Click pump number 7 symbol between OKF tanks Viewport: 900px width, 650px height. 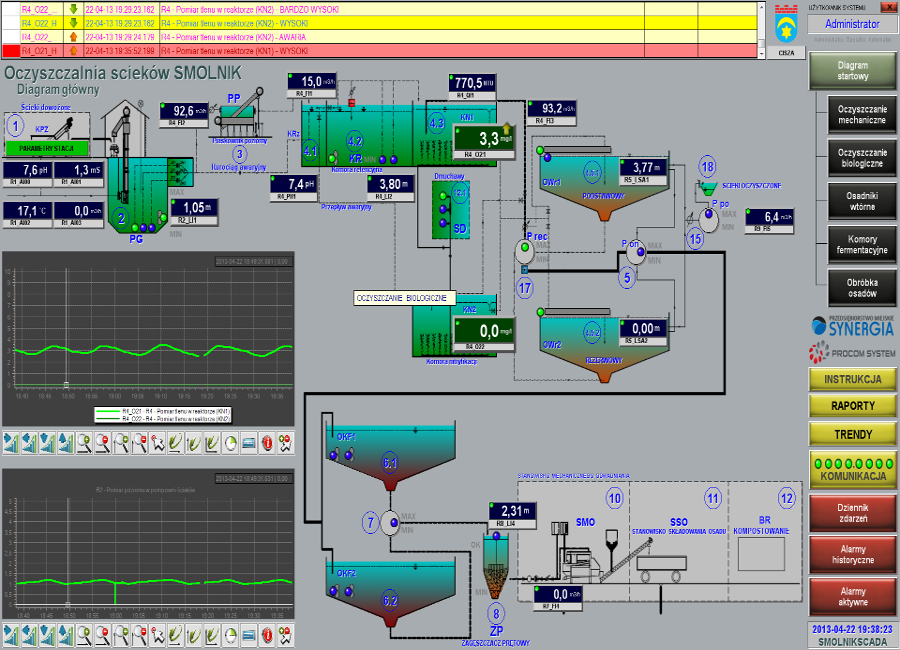pos(390,523)
